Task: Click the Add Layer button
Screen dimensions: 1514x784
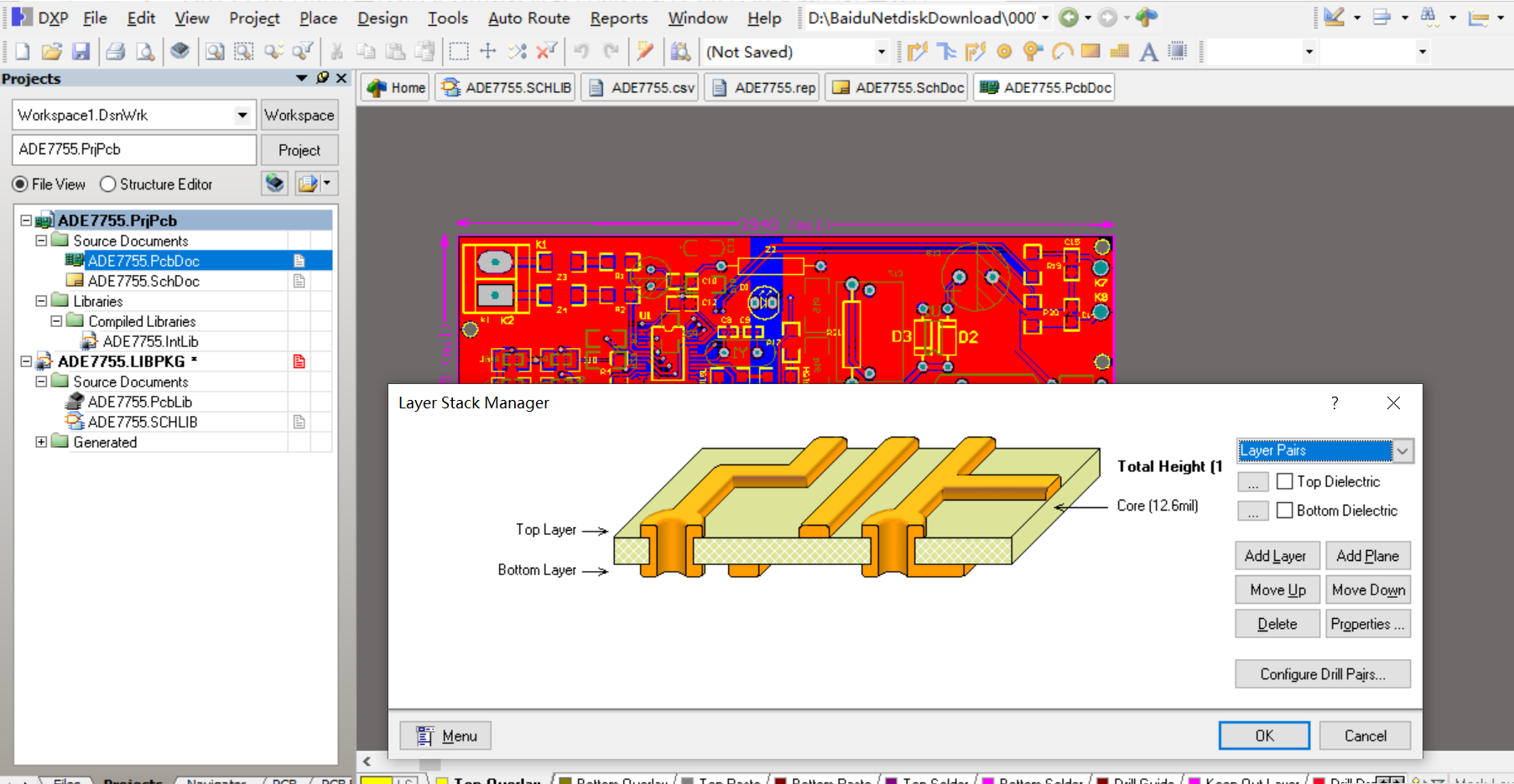Action: pyautogui.click(x=1277, y=556)
